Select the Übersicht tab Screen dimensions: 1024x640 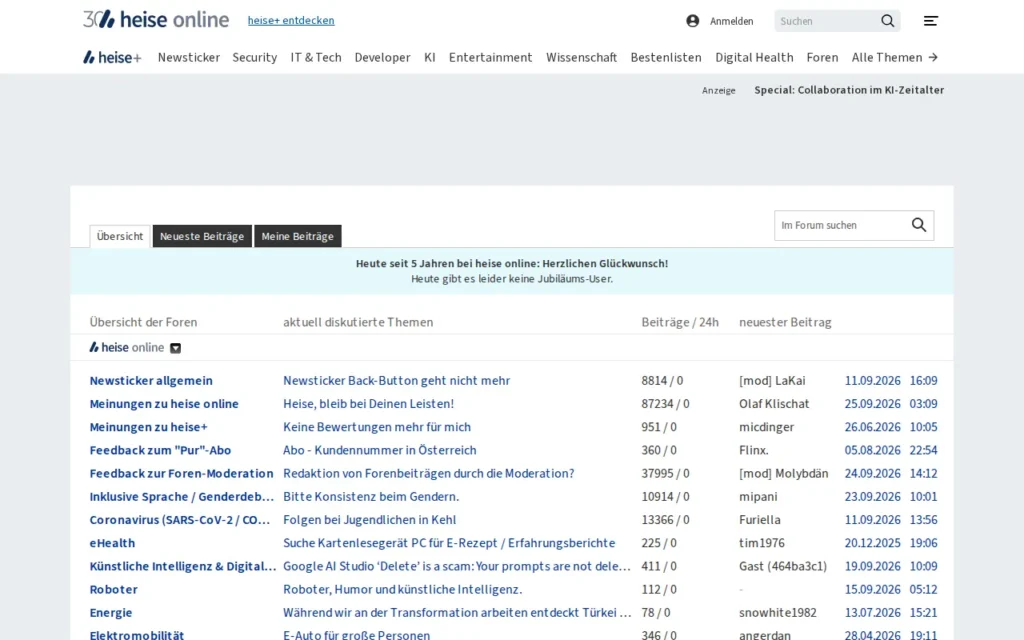tap(120, 236)
